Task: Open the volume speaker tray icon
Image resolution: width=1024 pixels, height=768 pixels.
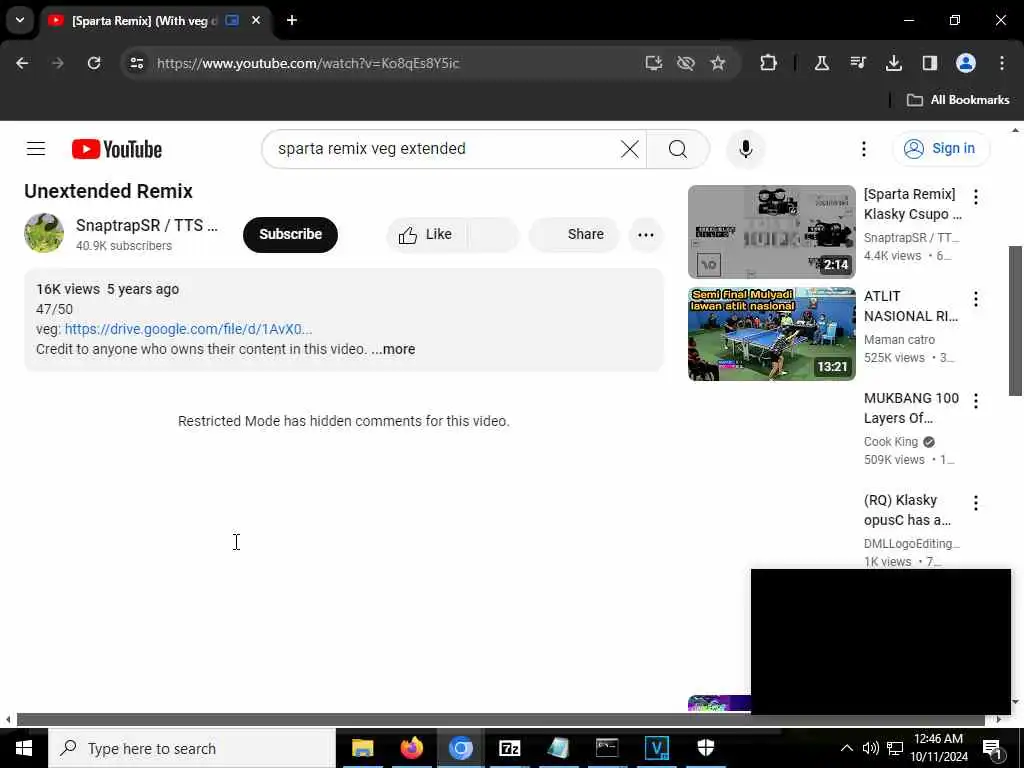Action: pyautogui.click(x=871, y=748)
